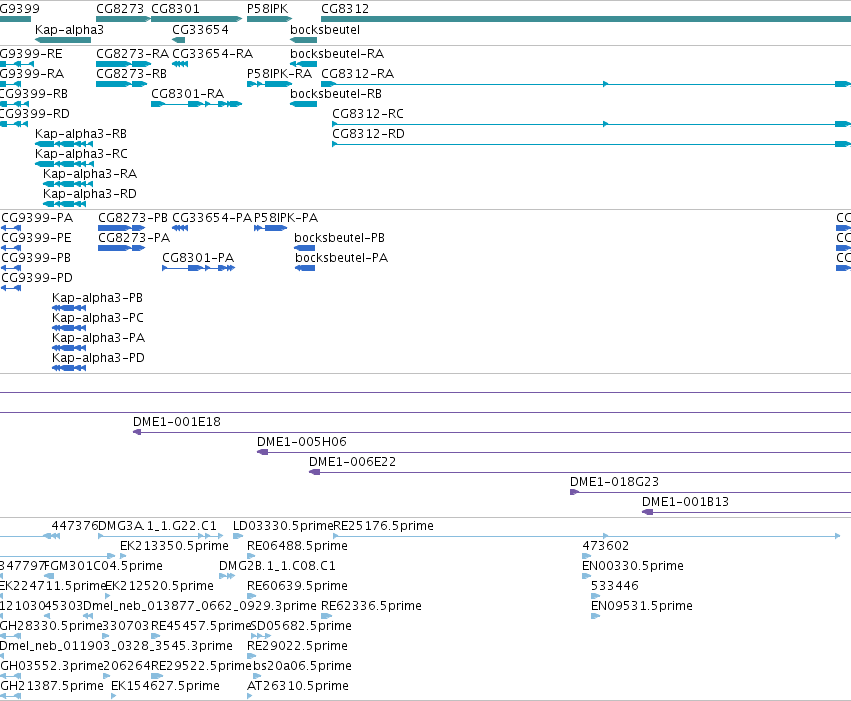Select EST DMG2B.1_1.C08.C1 label
851x701 pixels.
277,566
